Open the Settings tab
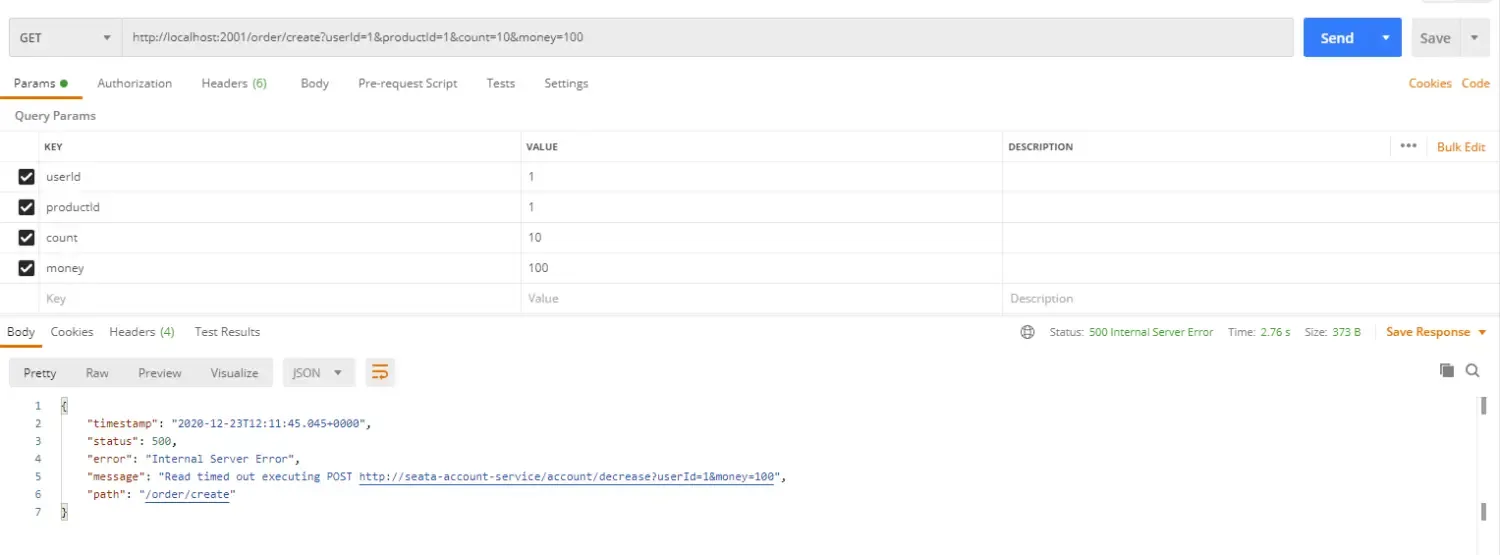Image resolution: width=1500 pixels, height=555 pixels. tap(566, 83)
